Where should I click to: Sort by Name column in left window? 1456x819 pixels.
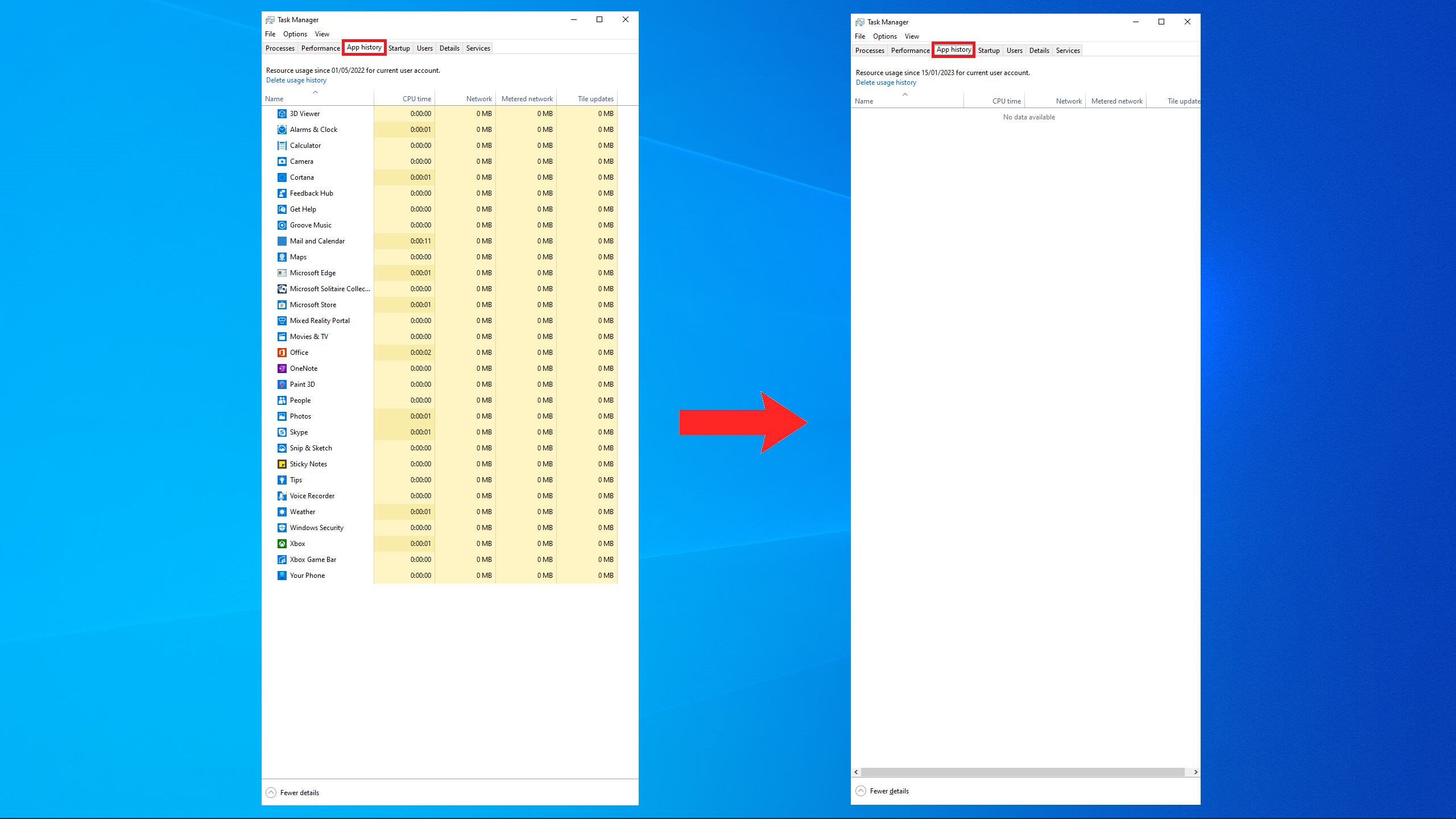[x=274, y=99]
